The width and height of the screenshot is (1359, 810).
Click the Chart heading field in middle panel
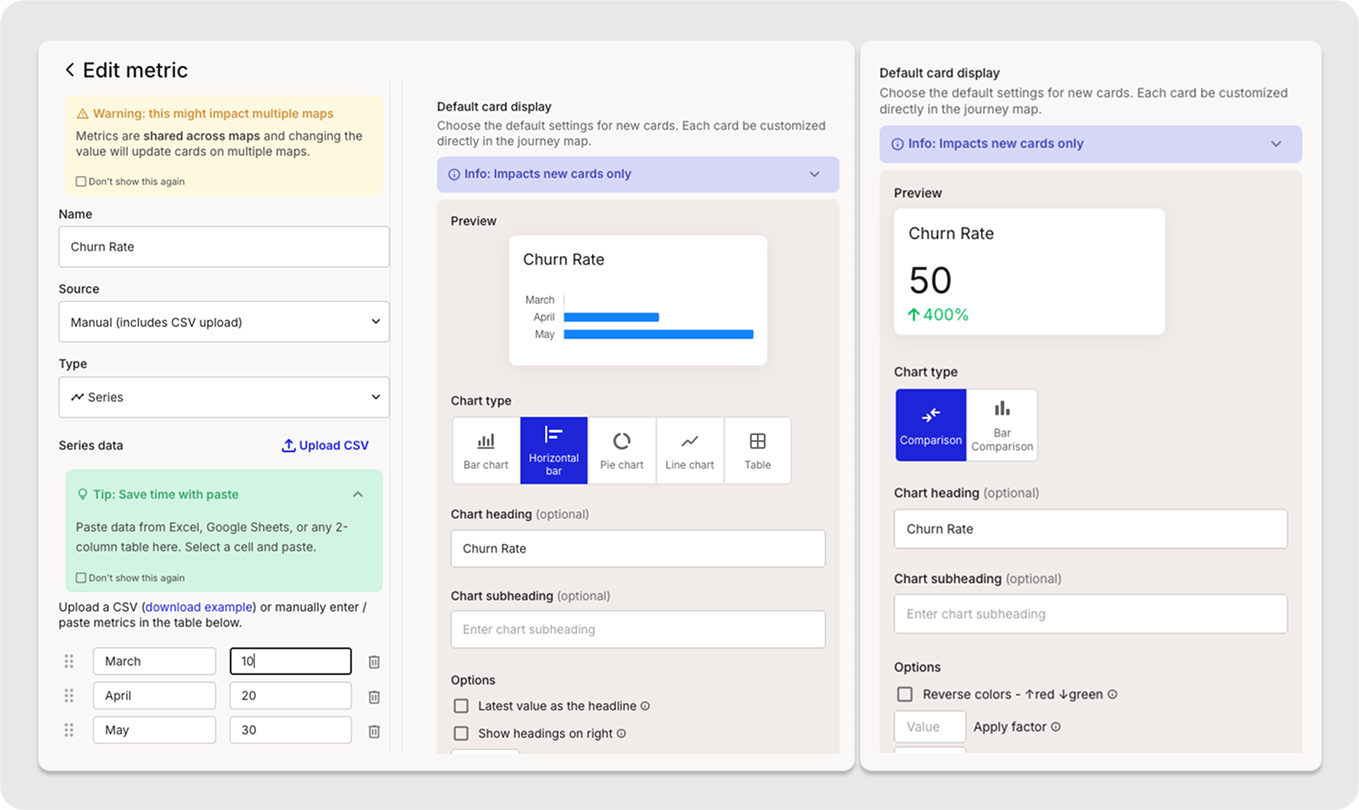(x=638, y=548)
